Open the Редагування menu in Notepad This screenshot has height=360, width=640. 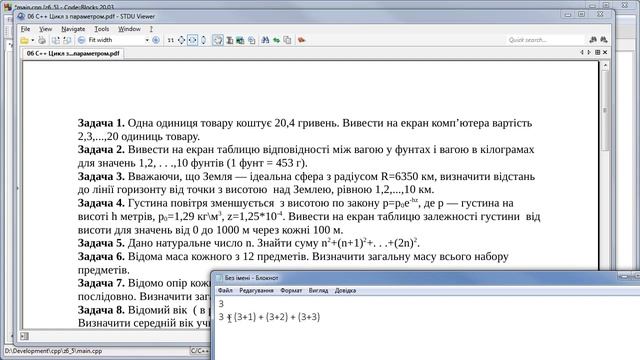point(256,291)
